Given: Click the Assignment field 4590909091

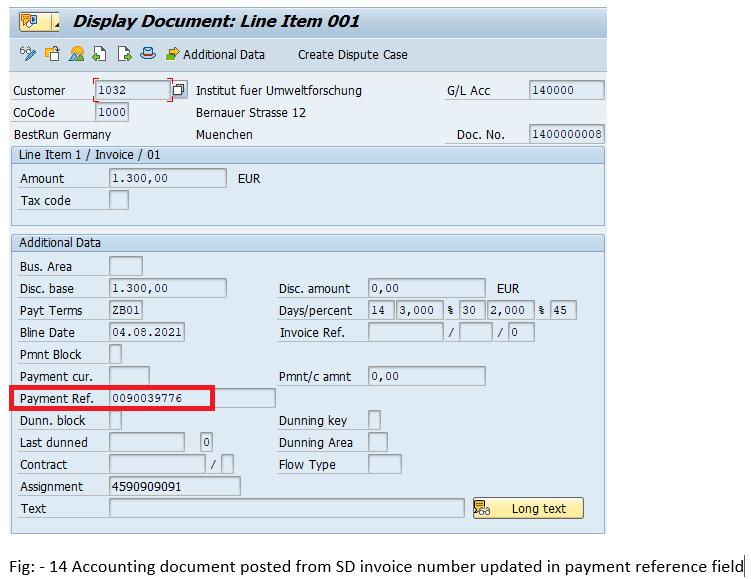Looking at the screenshot, I should (x=175, y=487).
